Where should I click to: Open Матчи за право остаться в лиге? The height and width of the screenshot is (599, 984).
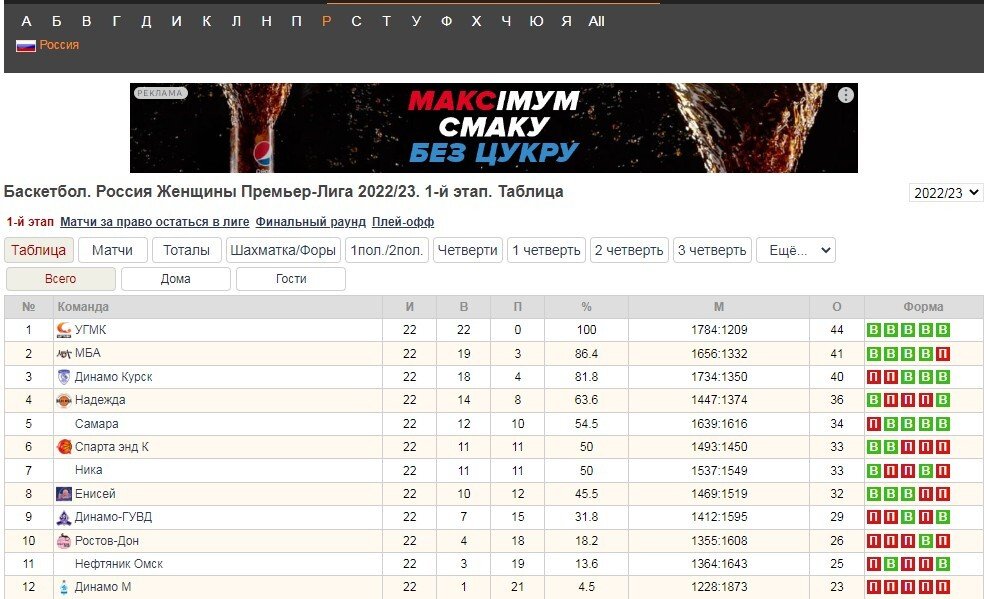[x=154, y=222]
